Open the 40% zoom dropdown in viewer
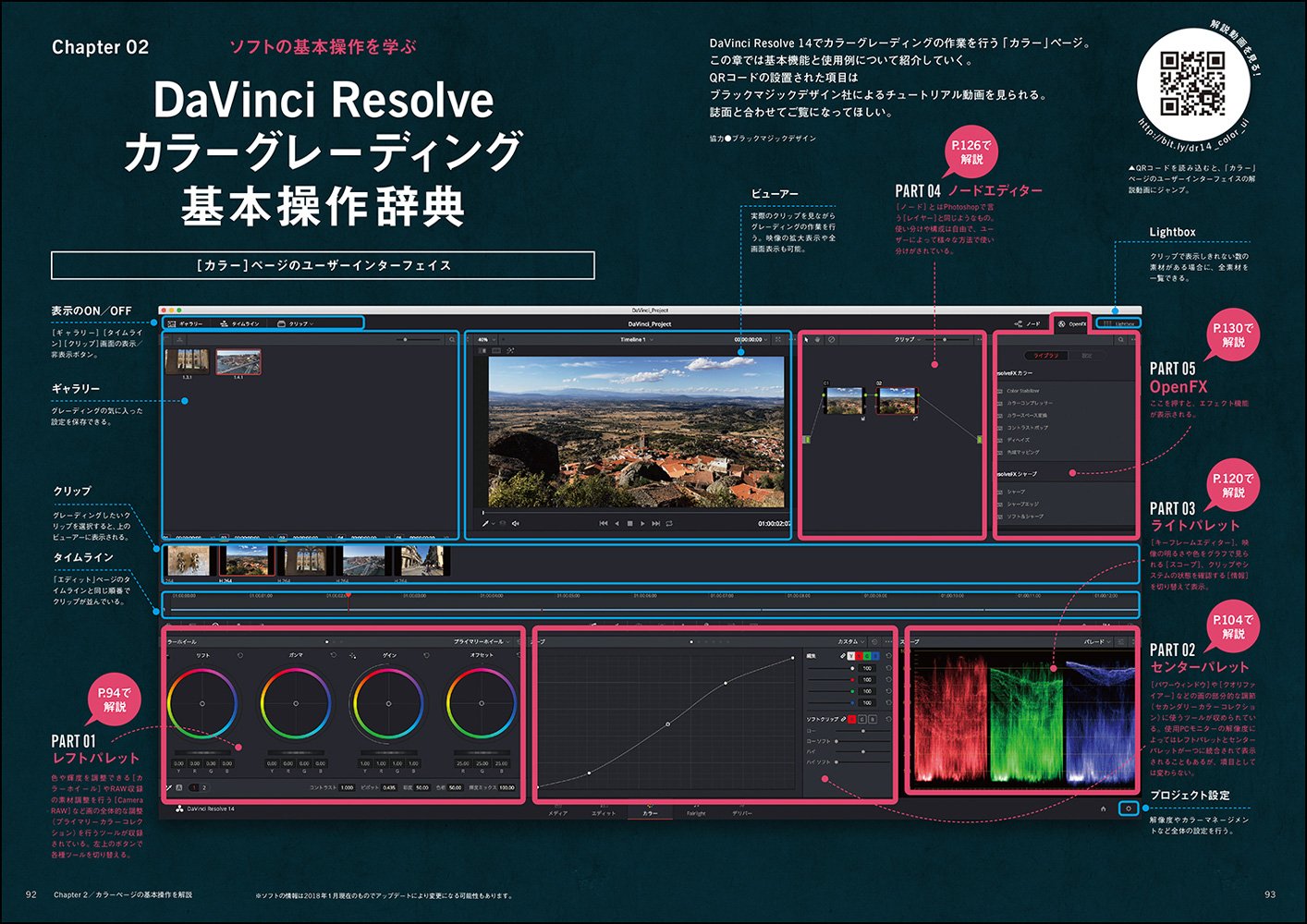The width and height of the screenshot is (1307, 924). tap(484, 340)
